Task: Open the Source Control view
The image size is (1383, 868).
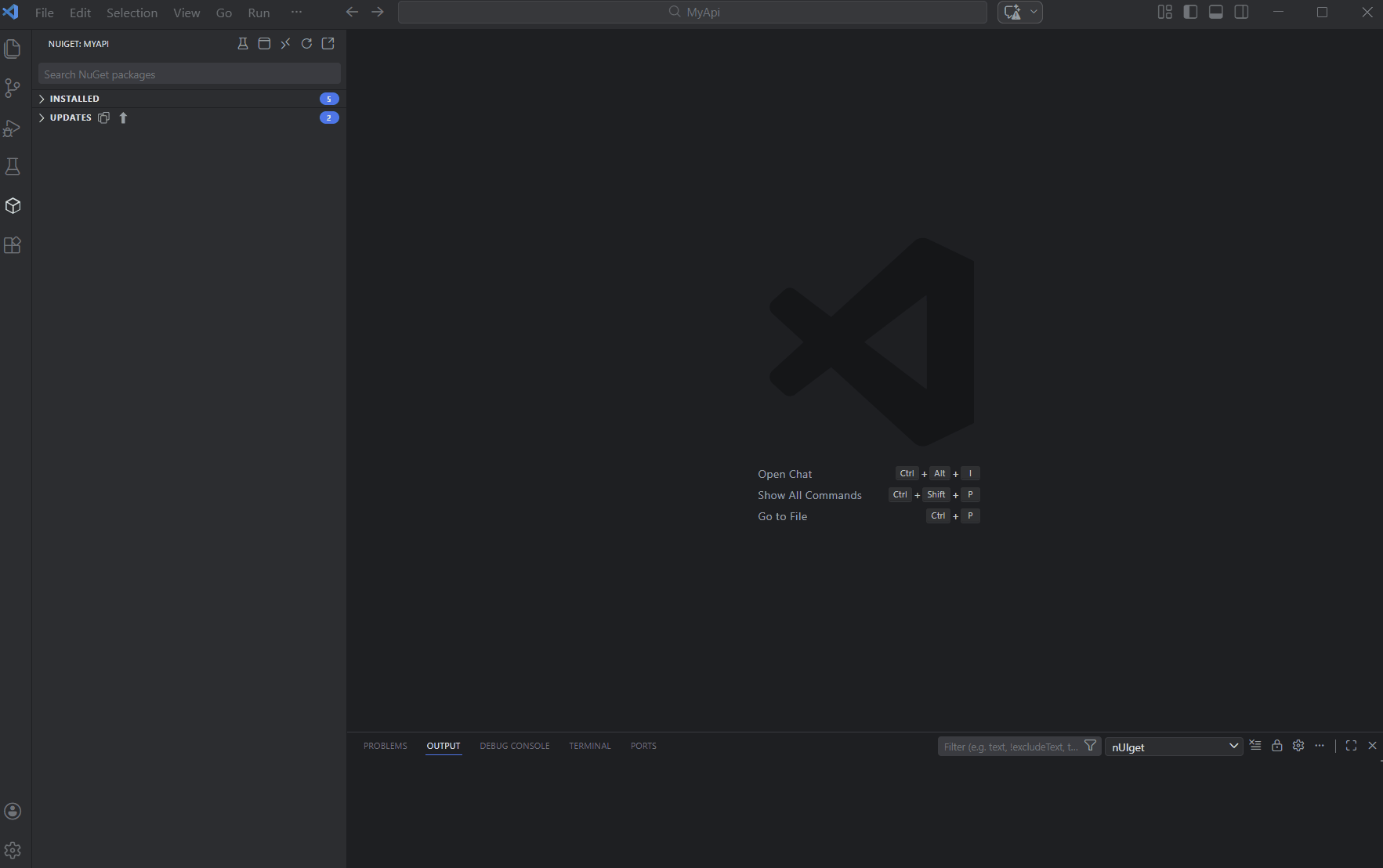Action: (13, 88)
